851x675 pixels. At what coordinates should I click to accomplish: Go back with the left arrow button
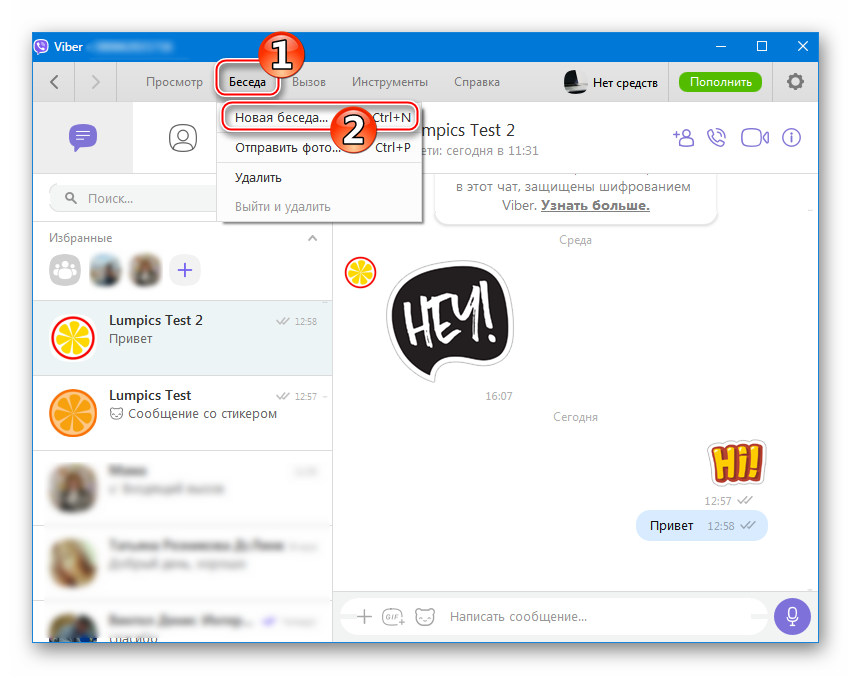(x=54, y=82)
